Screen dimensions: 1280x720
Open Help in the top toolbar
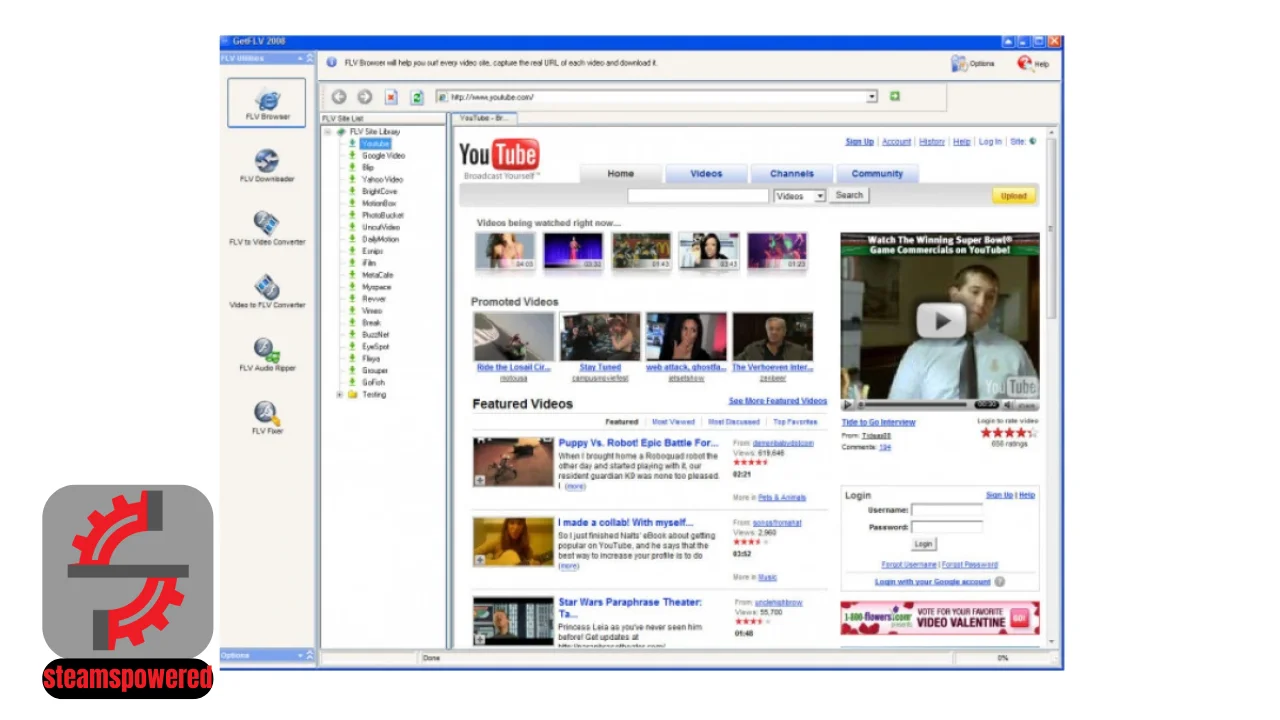(1033, 63)
